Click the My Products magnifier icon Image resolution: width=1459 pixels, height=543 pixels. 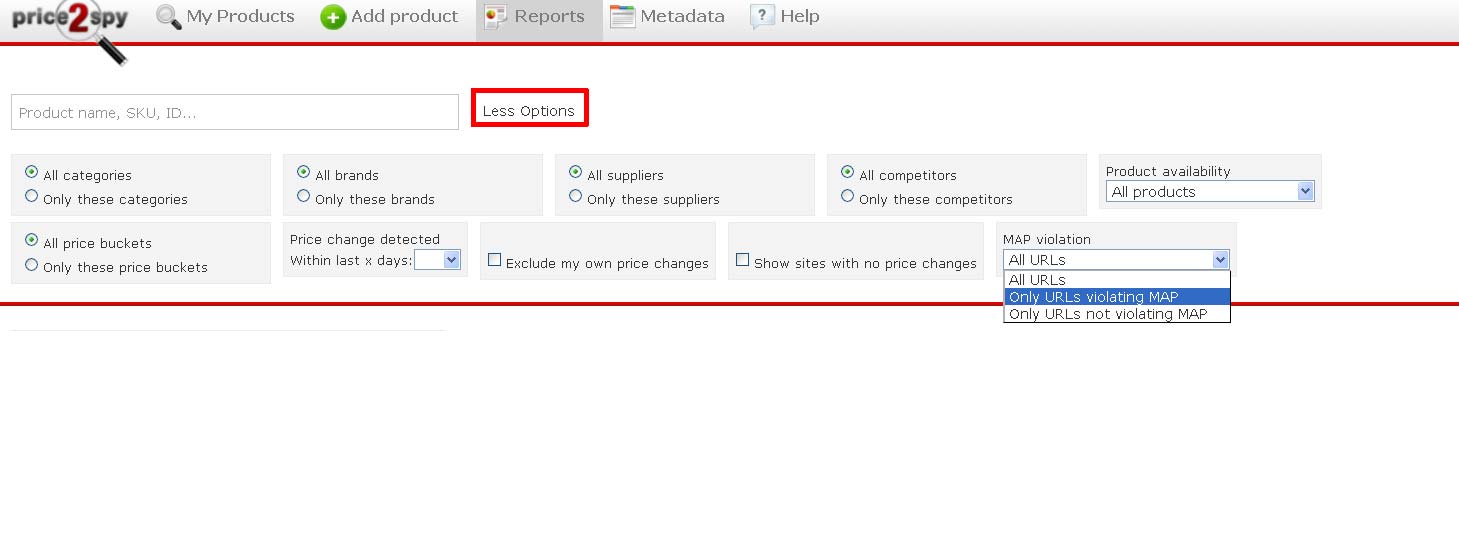pos(169,17)
